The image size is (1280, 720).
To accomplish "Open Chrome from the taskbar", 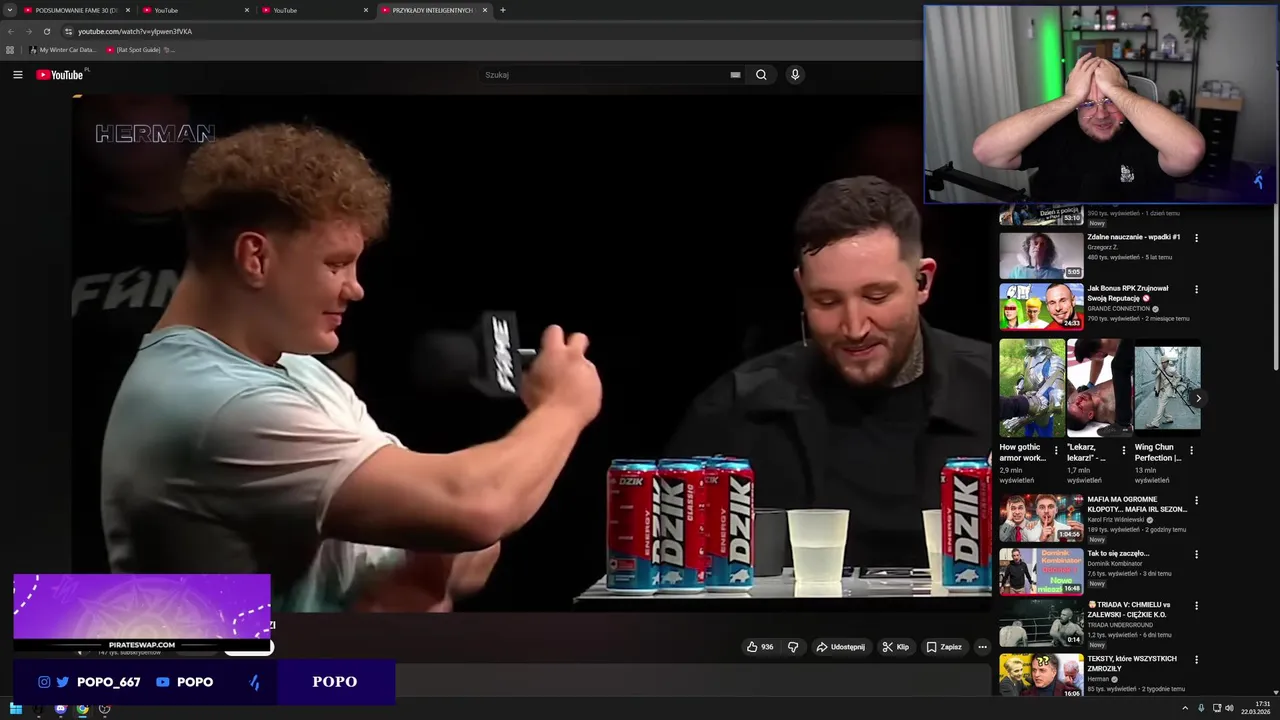I will click(x=82, y=709).
